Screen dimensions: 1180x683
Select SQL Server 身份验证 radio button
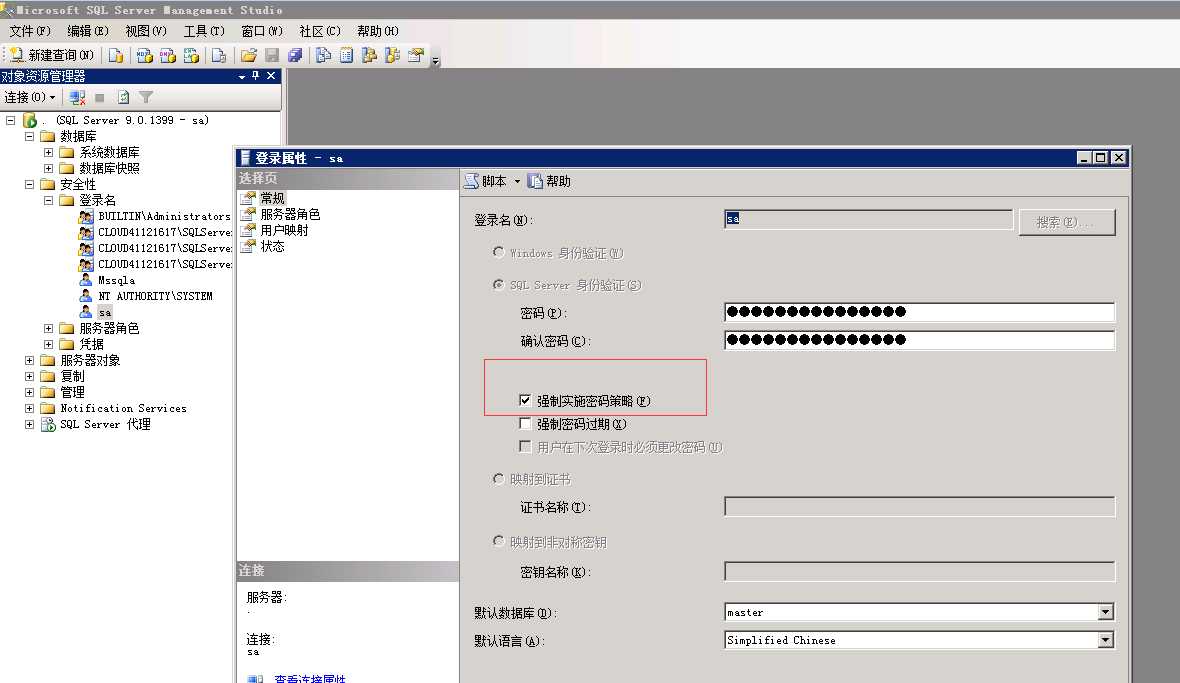tap(498, 284)
